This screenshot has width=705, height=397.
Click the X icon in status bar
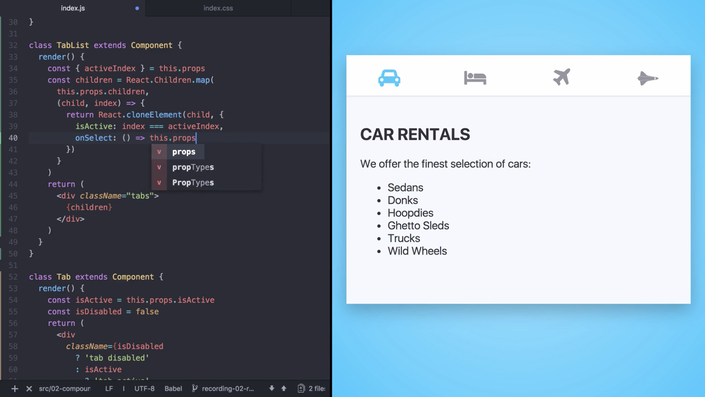pyautogui.click(x=29, y=388)
